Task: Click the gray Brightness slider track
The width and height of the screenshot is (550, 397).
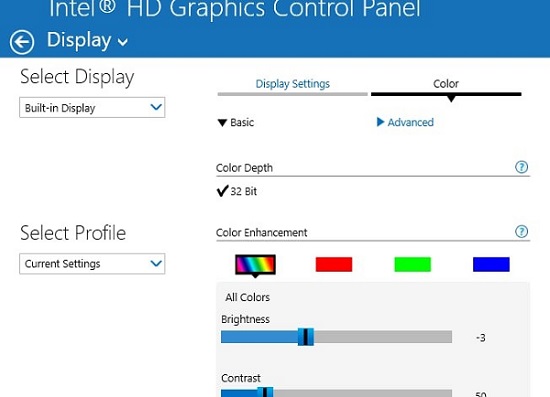Action: point(382,337)
